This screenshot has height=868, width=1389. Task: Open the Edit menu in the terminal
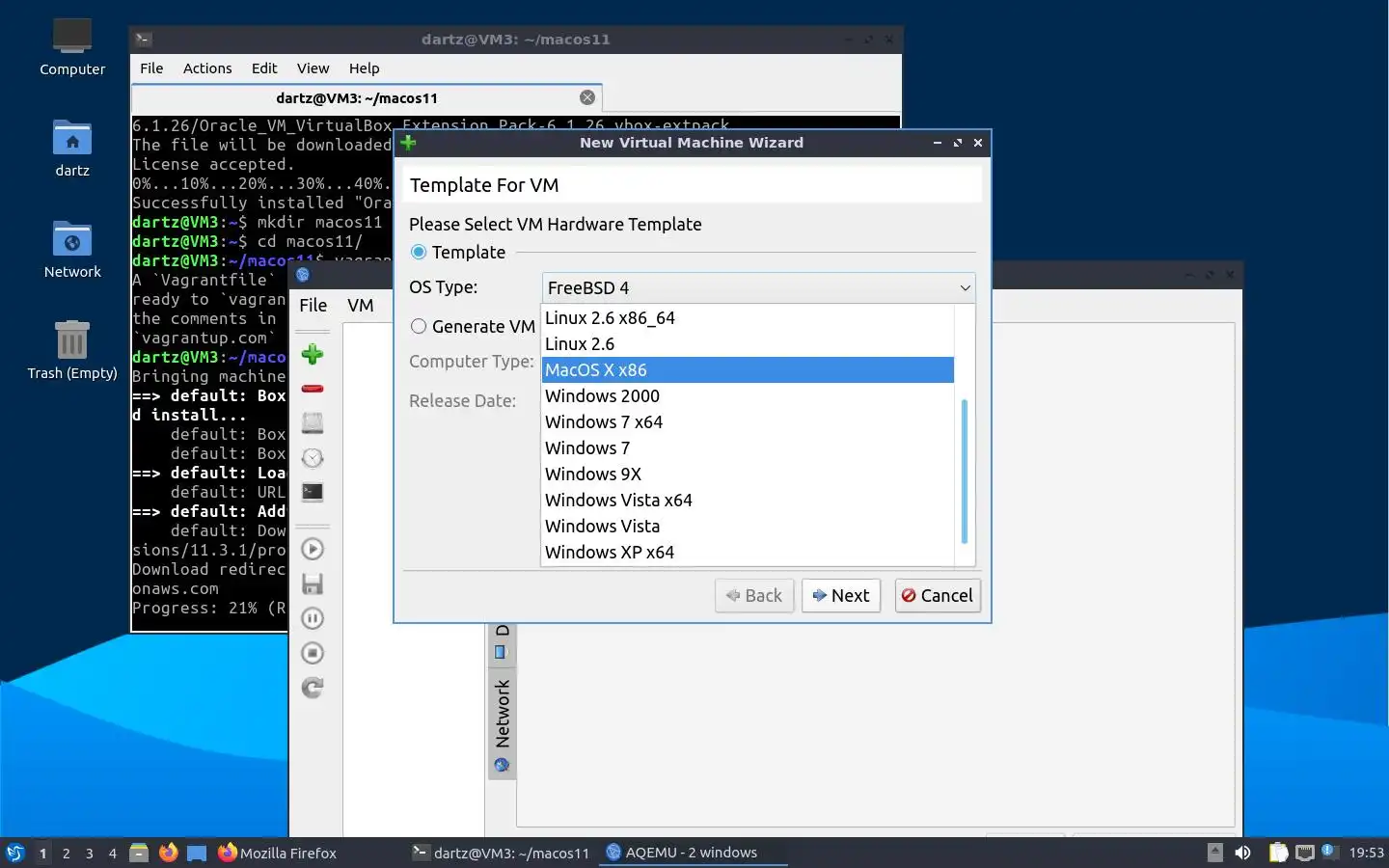click(264, 68)
